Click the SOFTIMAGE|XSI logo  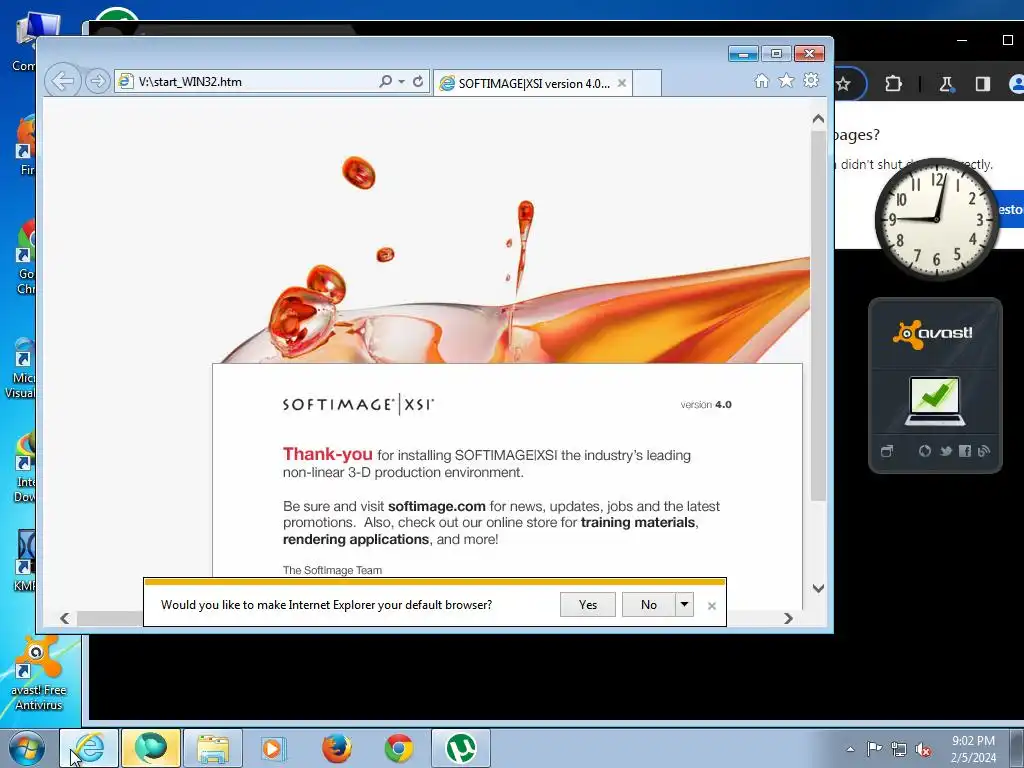358,404
